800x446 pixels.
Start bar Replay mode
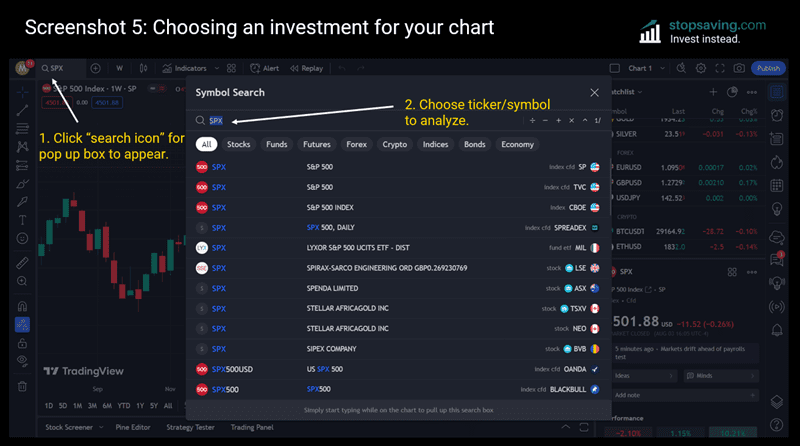point(307,68)
